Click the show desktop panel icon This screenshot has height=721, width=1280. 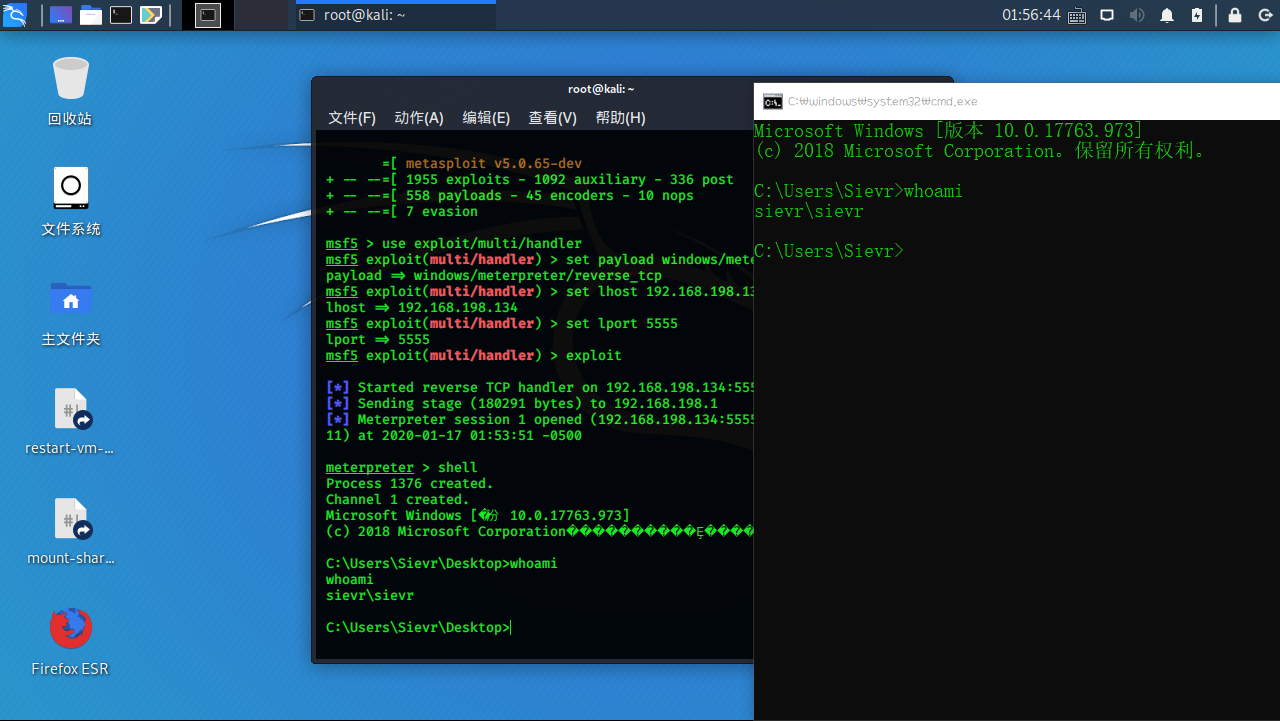61,15
